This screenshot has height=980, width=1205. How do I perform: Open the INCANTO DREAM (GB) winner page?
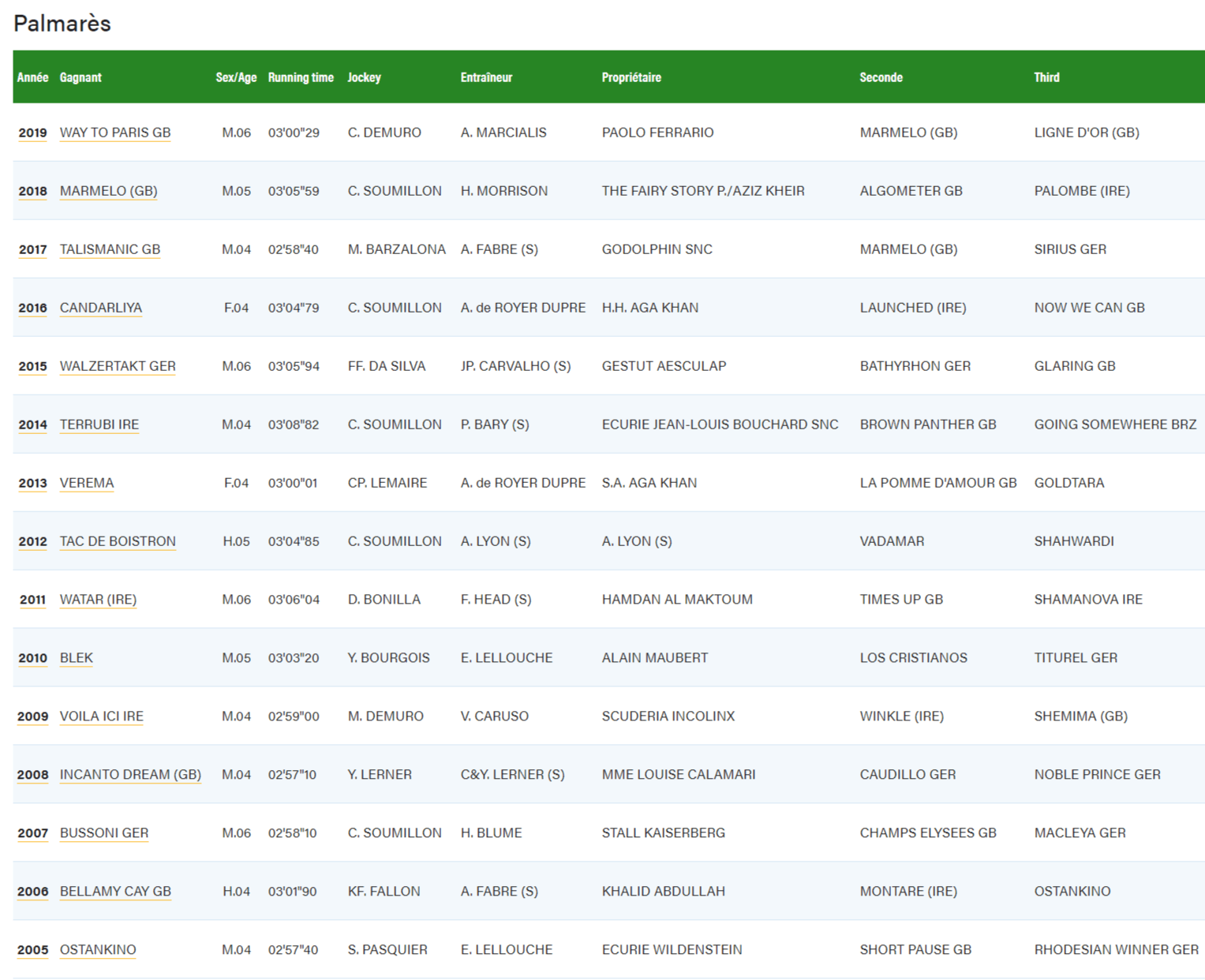point(130,774)
